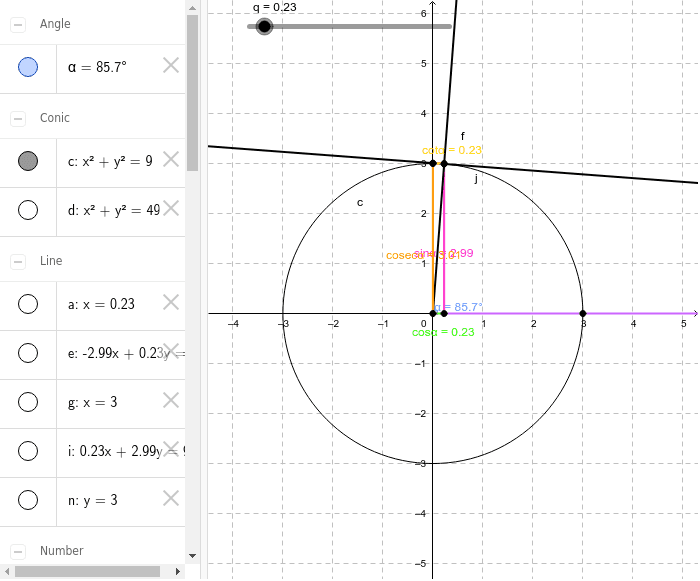This screenshot has width=700, height=581.
Task: Collapse the Angle category
Action: pos(18,25)
